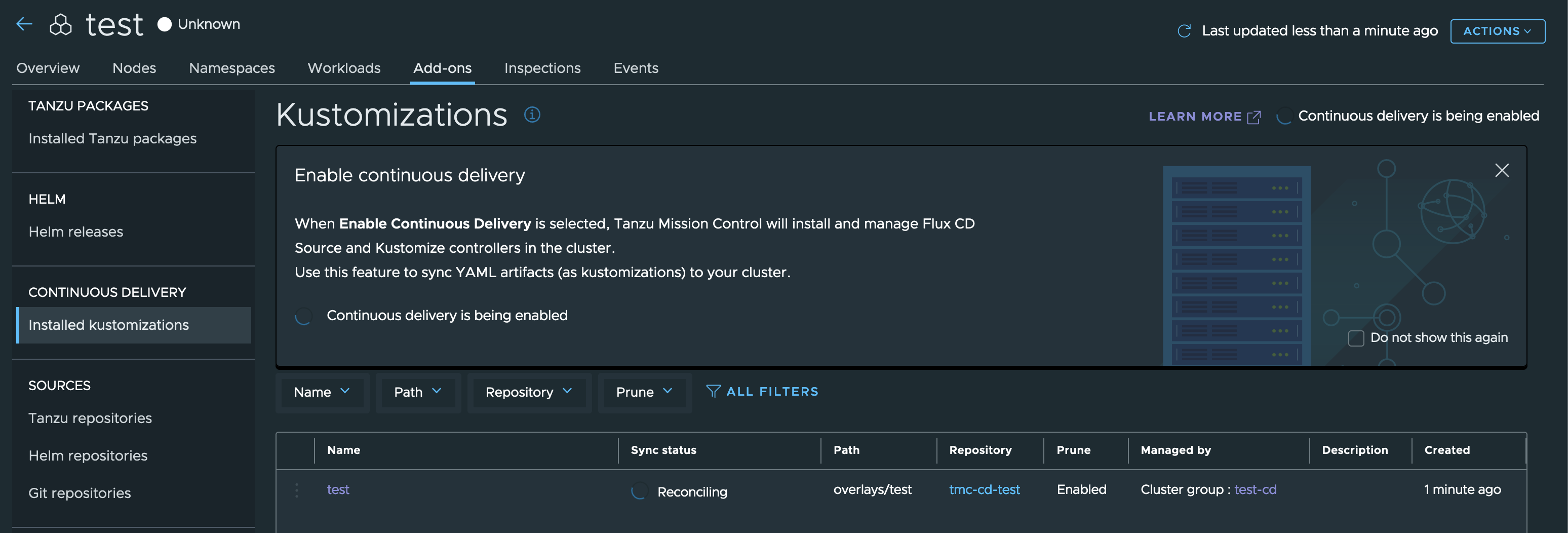
Task: Click the Reconciling sync status
Action: (x=692, y=492)
